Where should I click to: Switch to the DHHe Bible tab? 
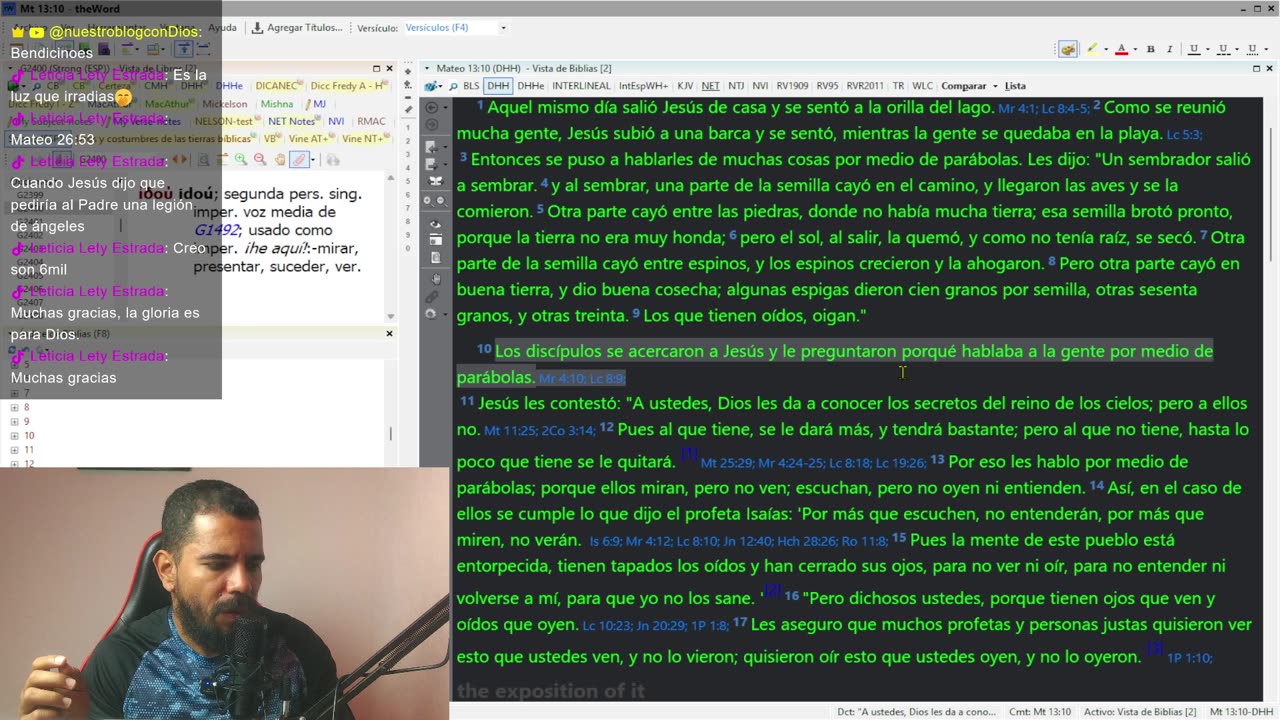pyautogui.click(x=531, y=86)
